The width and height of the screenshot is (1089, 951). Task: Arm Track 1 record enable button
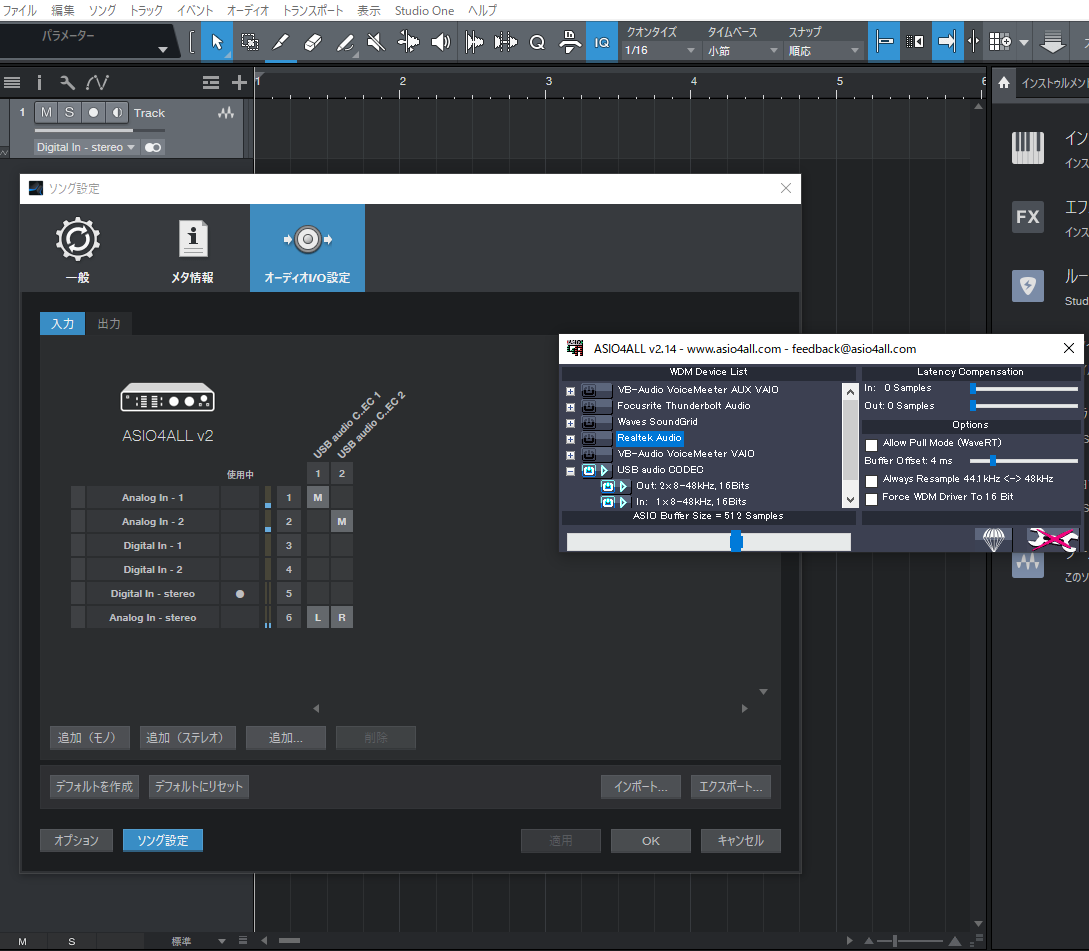[x=93, y=113]
